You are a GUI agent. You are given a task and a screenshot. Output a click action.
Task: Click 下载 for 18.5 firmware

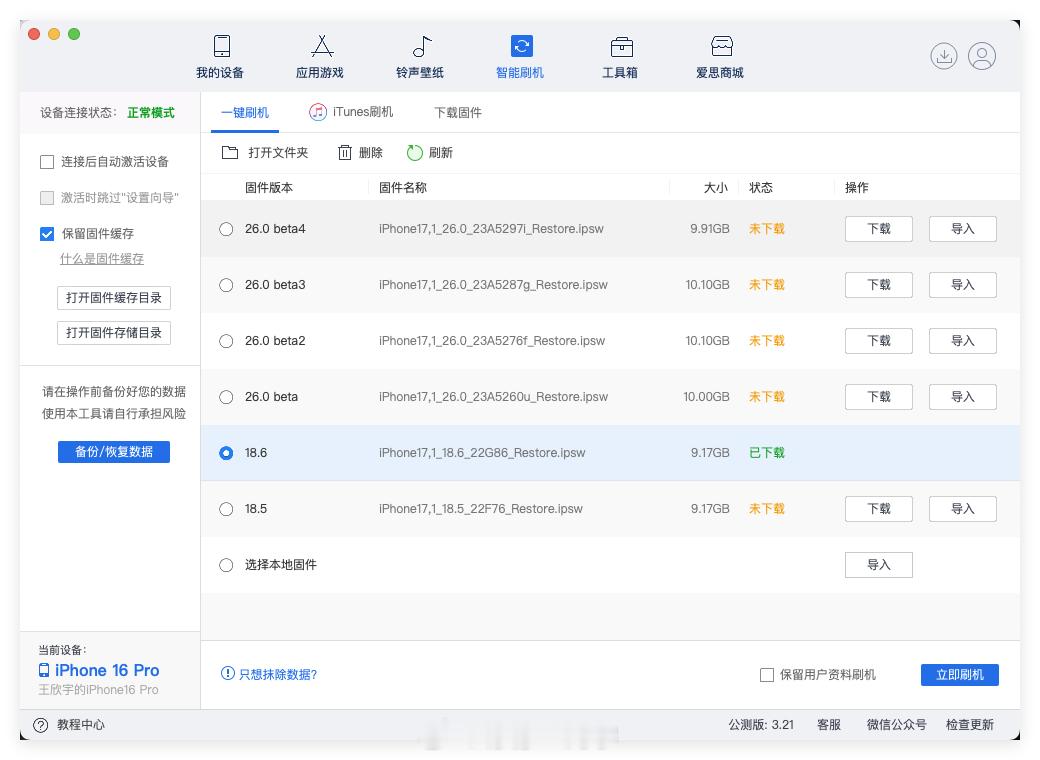pyautogui.click(x=879, y=509)
